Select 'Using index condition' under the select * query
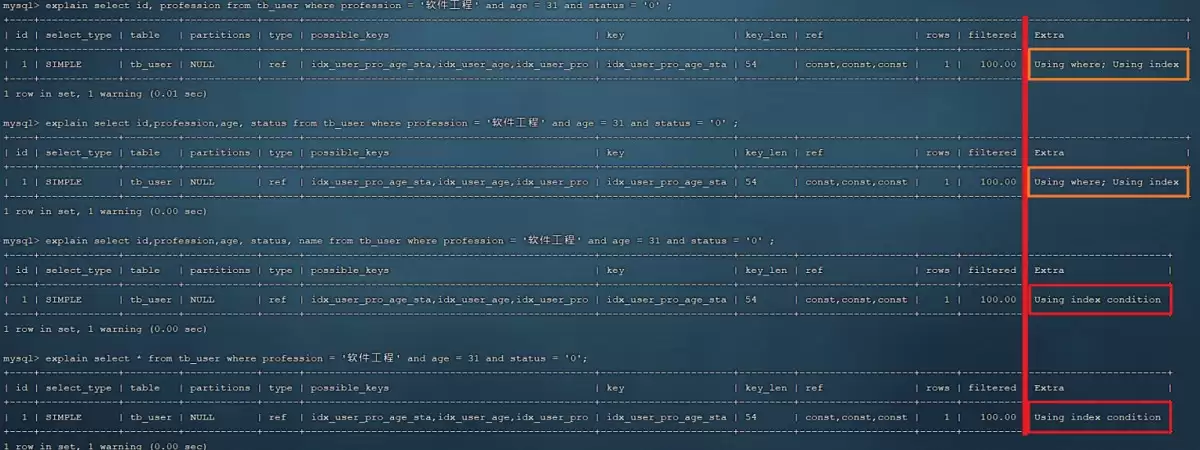 tap(1099, 417)
